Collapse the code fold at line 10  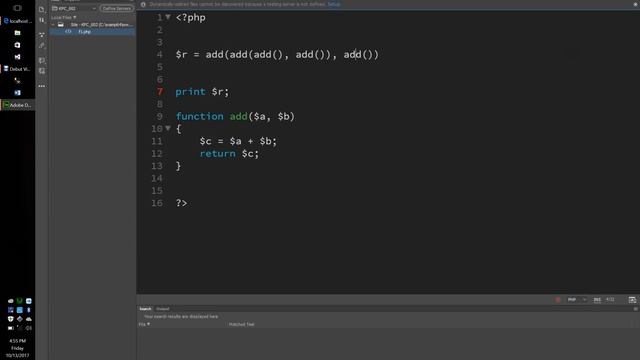click(x=168, y=128)
